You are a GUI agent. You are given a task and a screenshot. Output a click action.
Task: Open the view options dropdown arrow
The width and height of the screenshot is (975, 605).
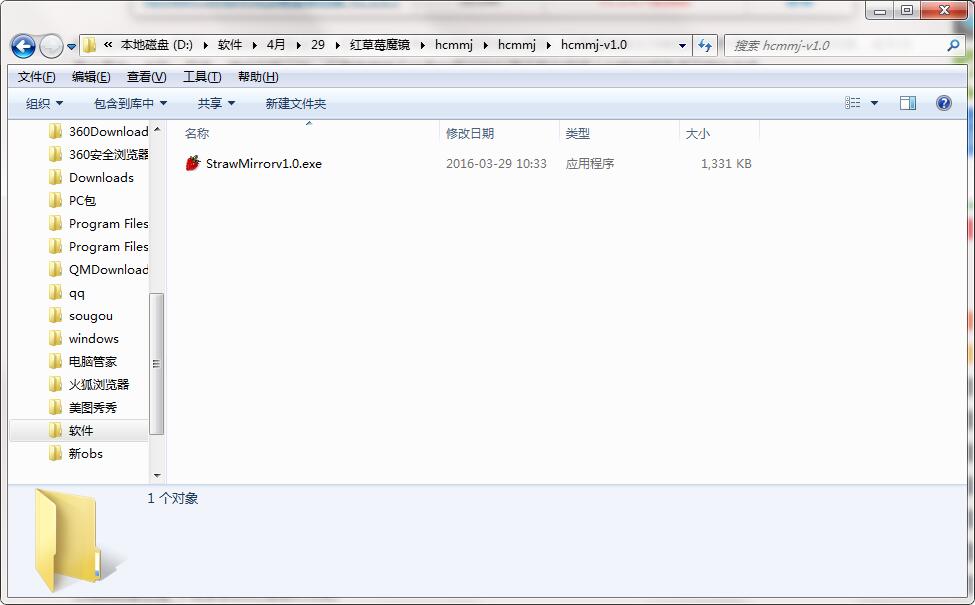point(874,103)
